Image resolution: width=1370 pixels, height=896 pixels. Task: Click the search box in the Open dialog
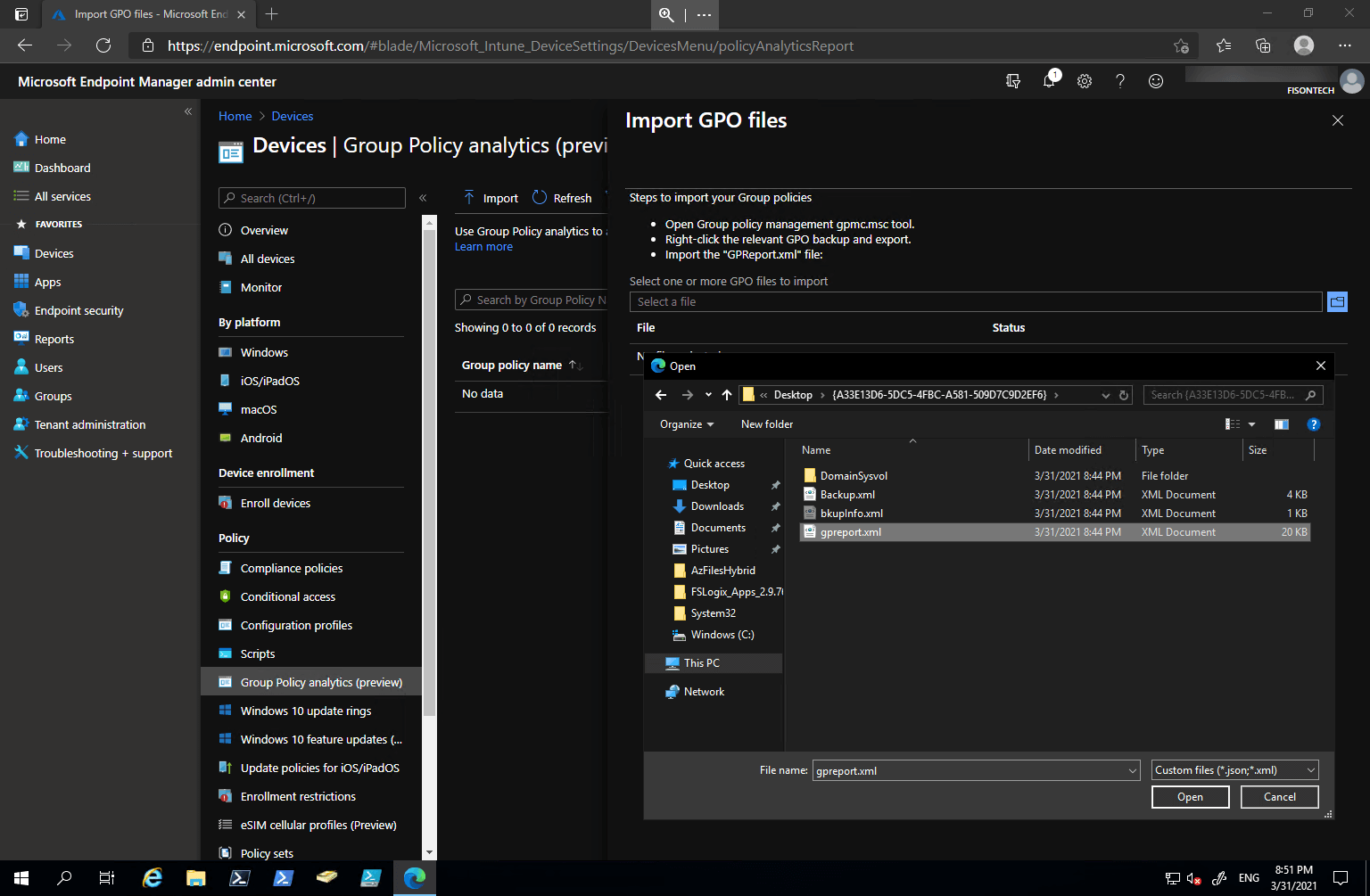[x=1233, y=395]
